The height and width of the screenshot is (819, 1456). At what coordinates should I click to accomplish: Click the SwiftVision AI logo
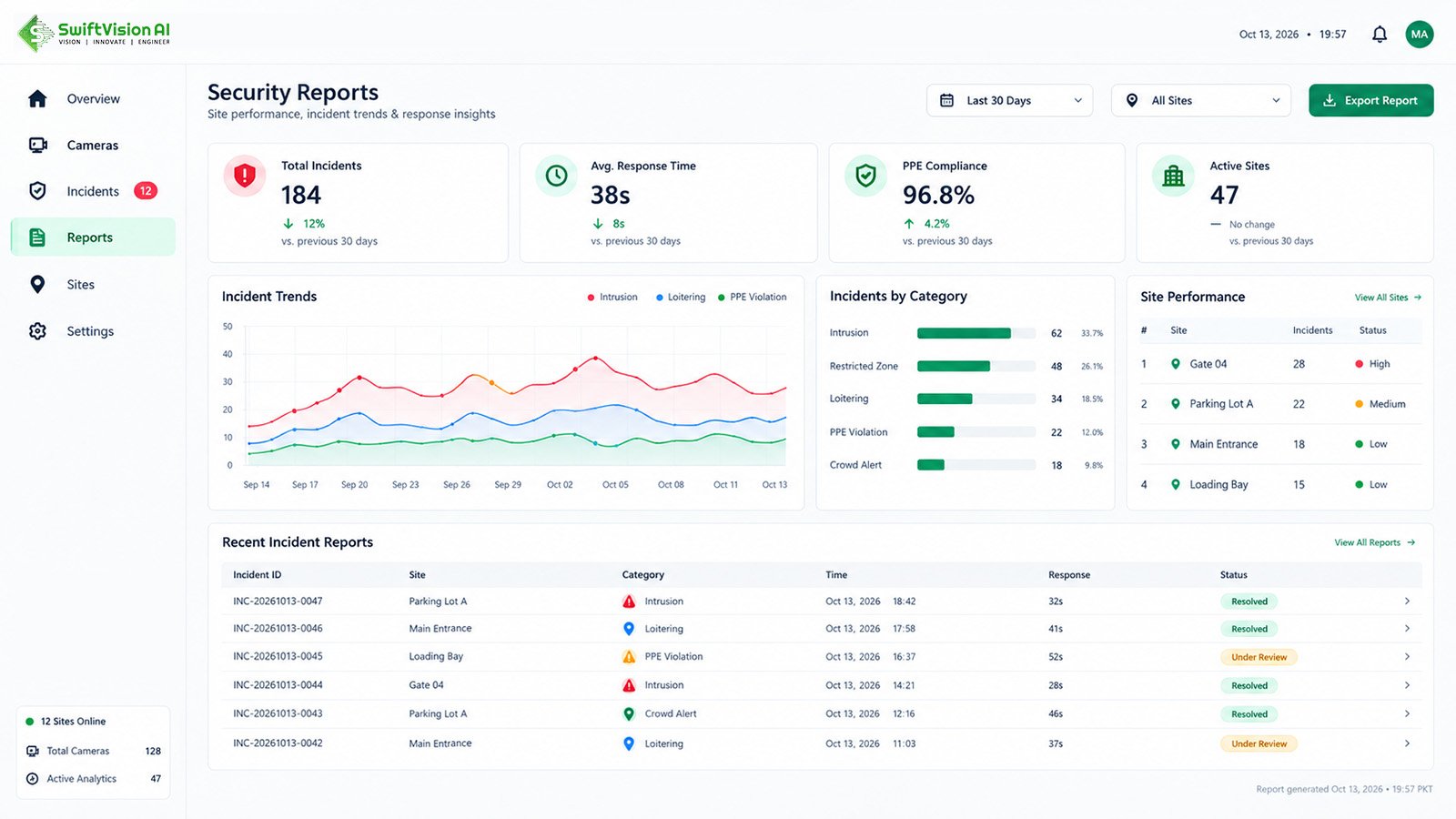click(94, 33)
